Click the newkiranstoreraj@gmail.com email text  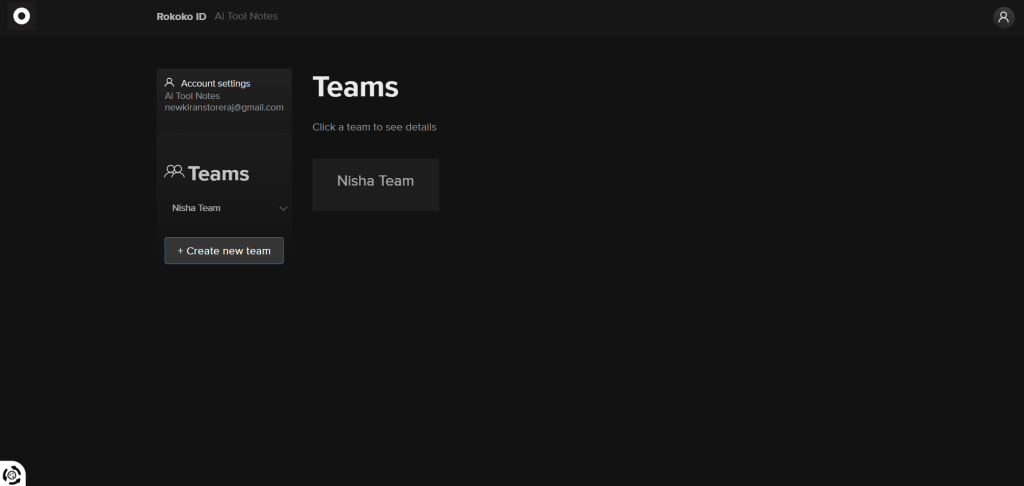point(224,107)
